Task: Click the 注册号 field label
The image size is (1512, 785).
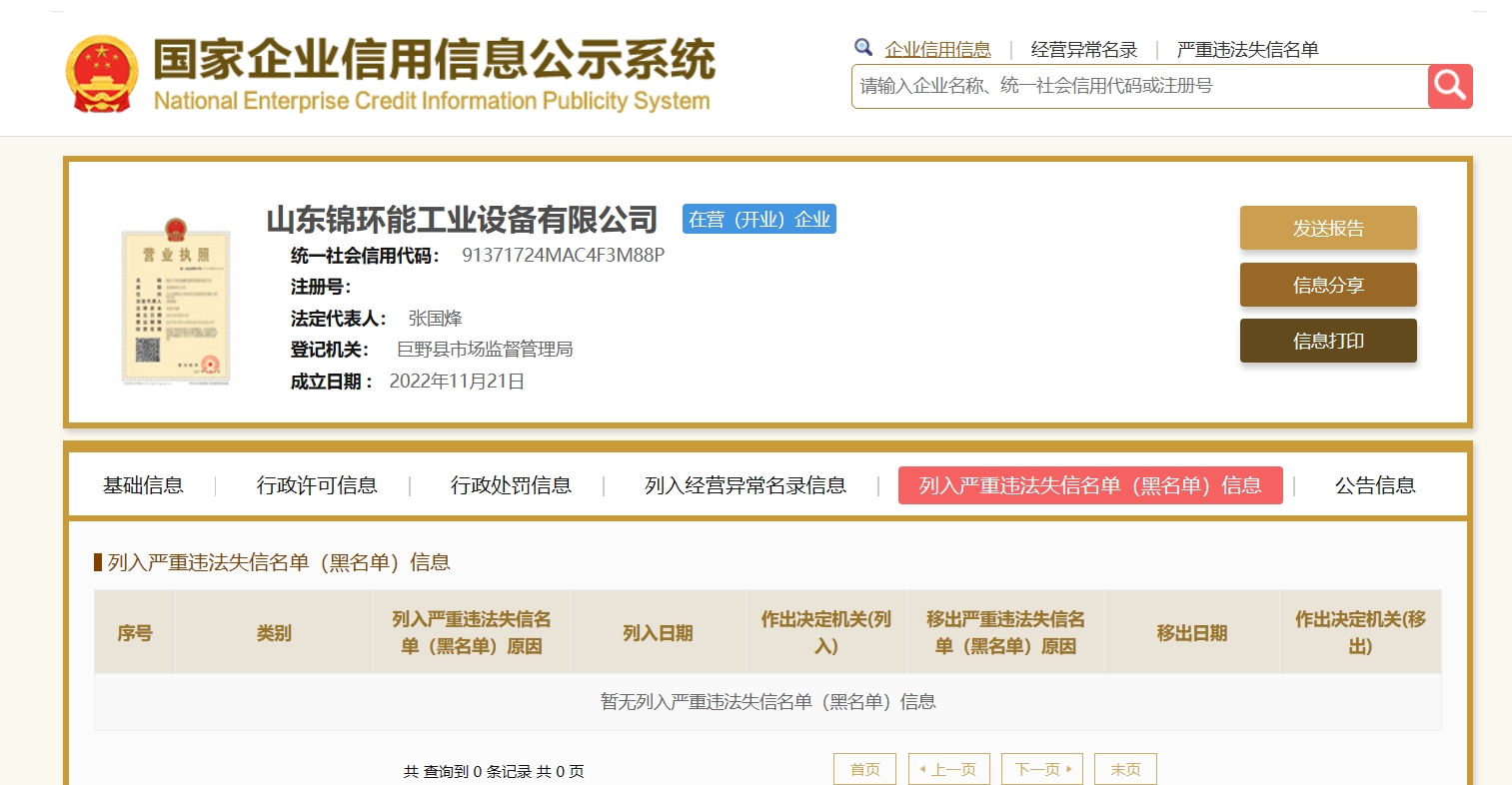Action: pyautogui.click(x=321, y=287)
